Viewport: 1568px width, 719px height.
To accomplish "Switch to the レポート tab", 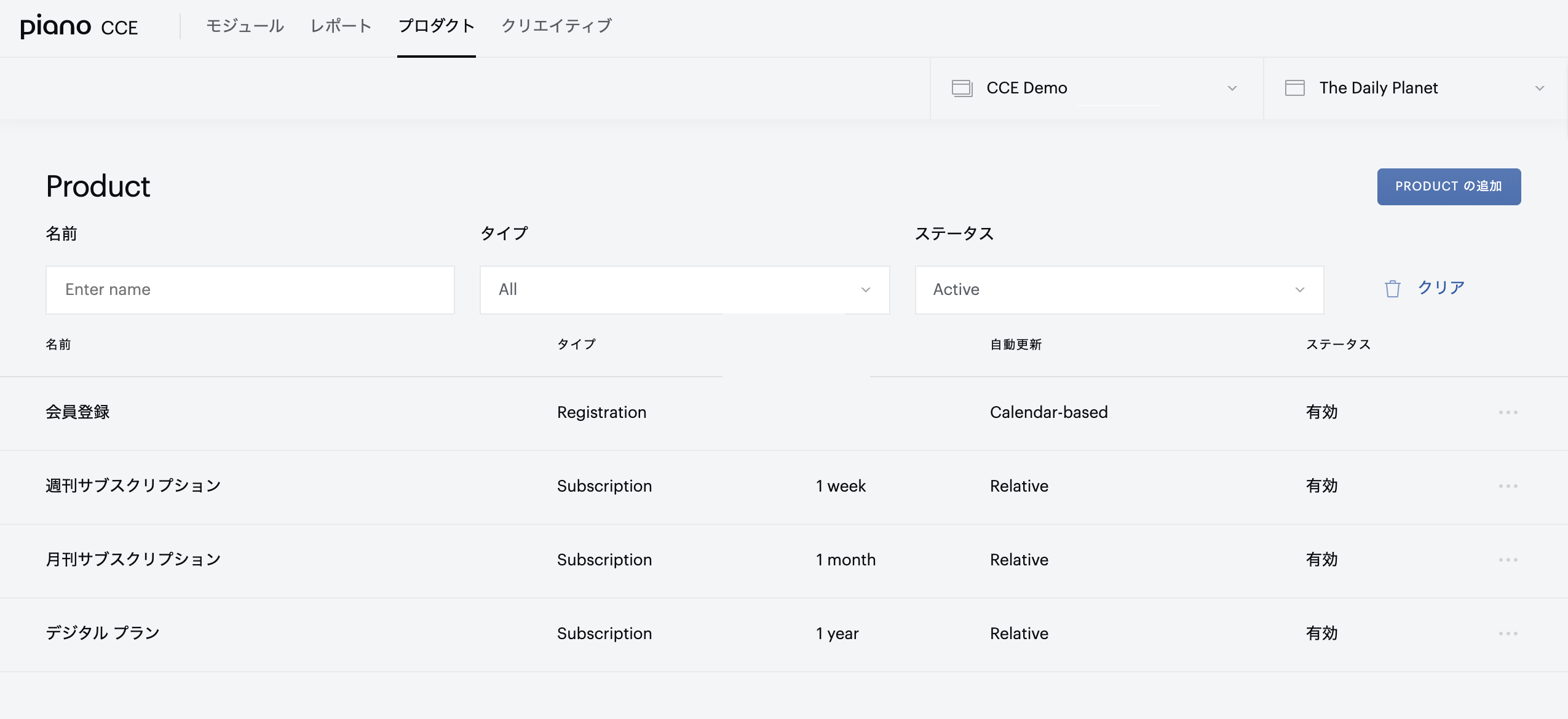I will pos(341,26).
